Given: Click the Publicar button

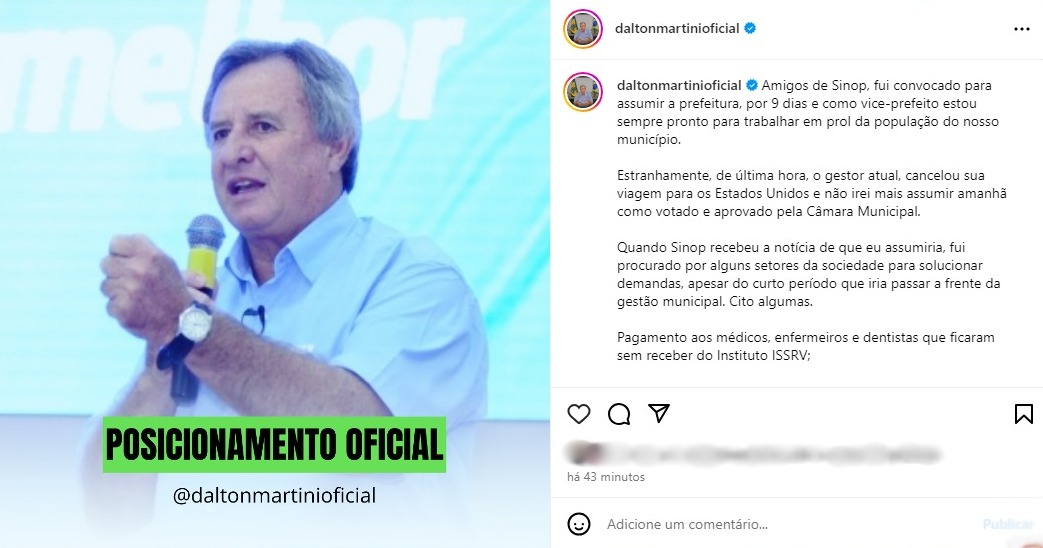Looking at the screenshot, I should 1008,524.
